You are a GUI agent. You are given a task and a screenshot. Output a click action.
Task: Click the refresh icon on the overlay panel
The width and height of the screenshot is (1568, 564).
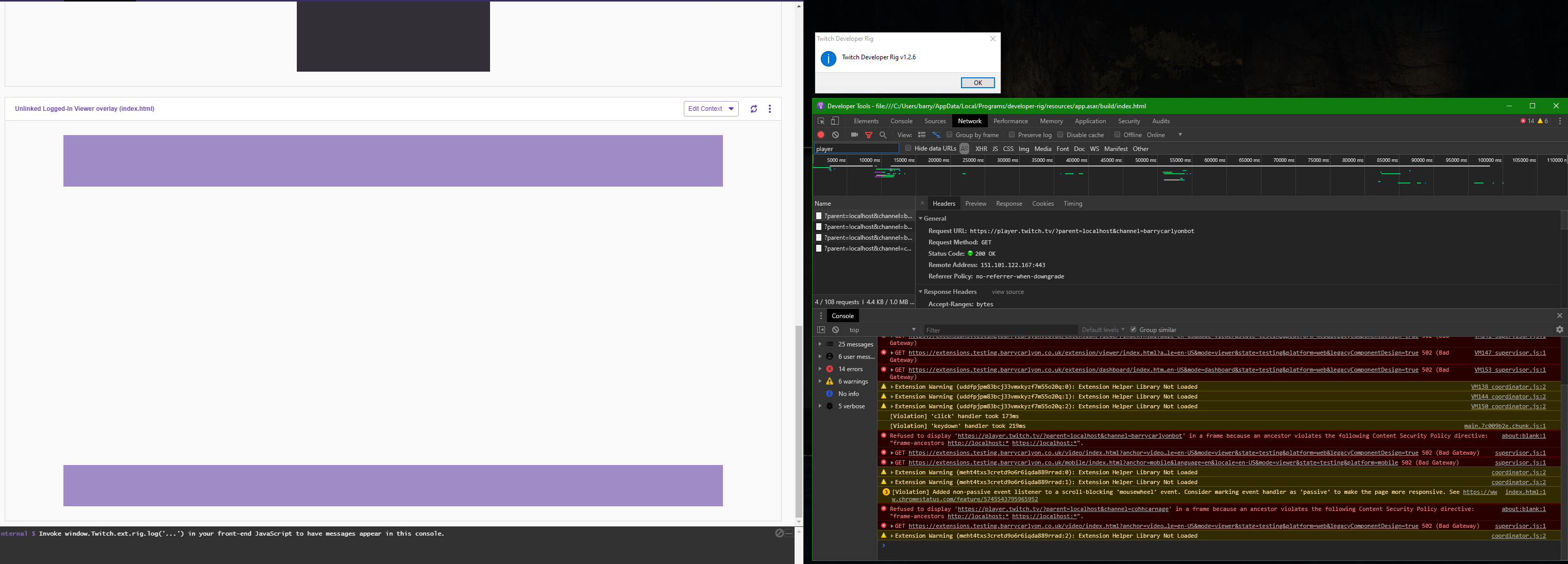click(x=753, y=108)
